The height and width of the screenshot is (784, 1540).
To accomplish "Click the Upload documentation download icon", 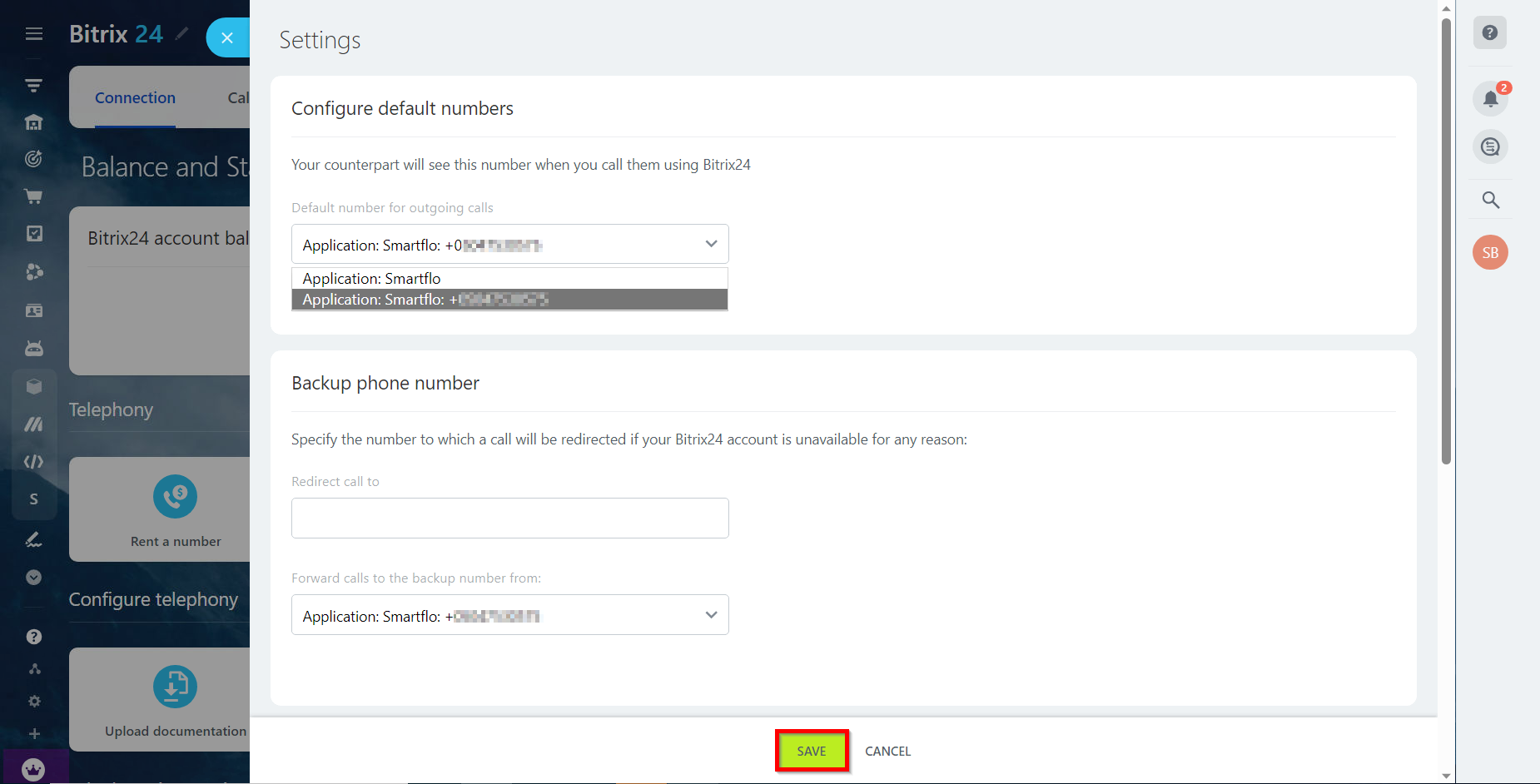I will 175,686.
